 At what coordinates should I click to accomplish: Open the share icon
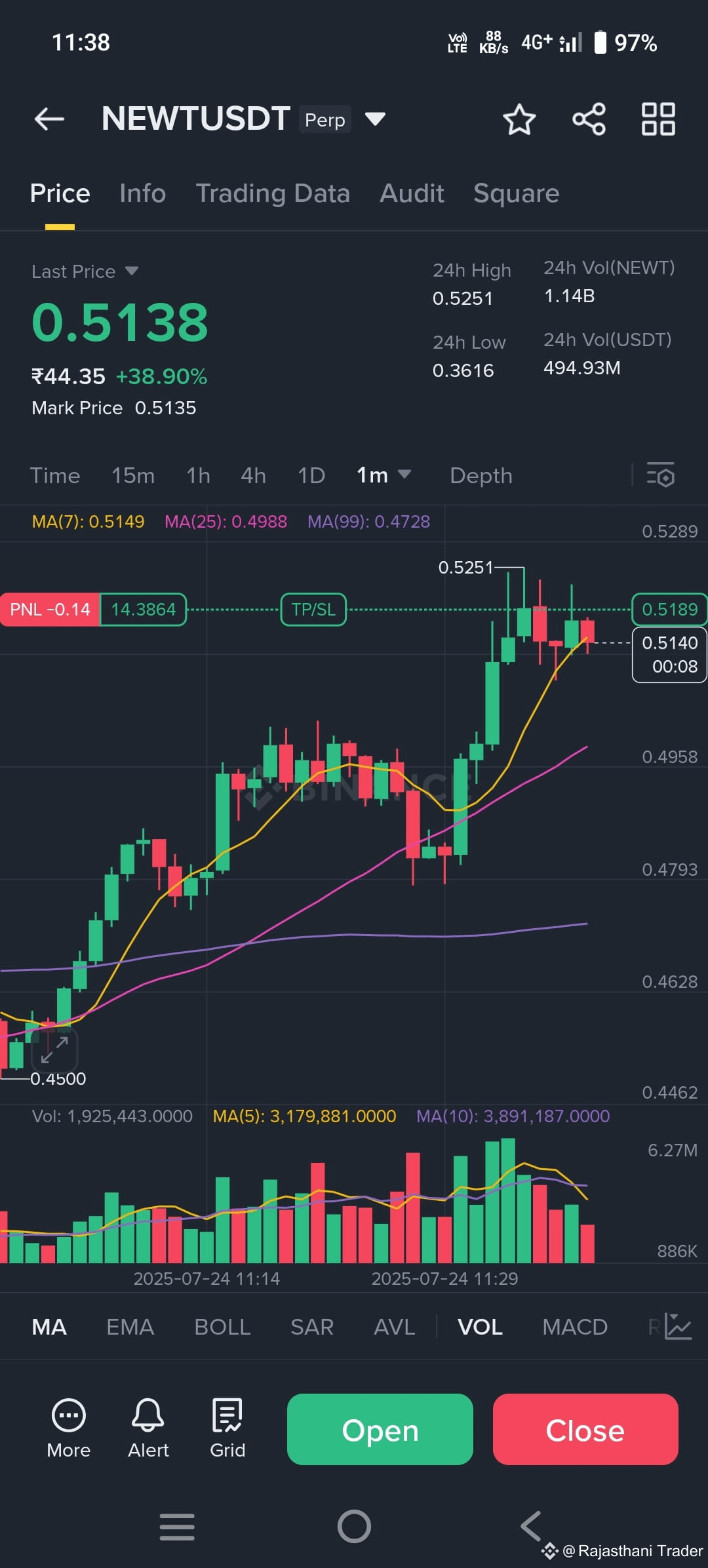(589, 119)
